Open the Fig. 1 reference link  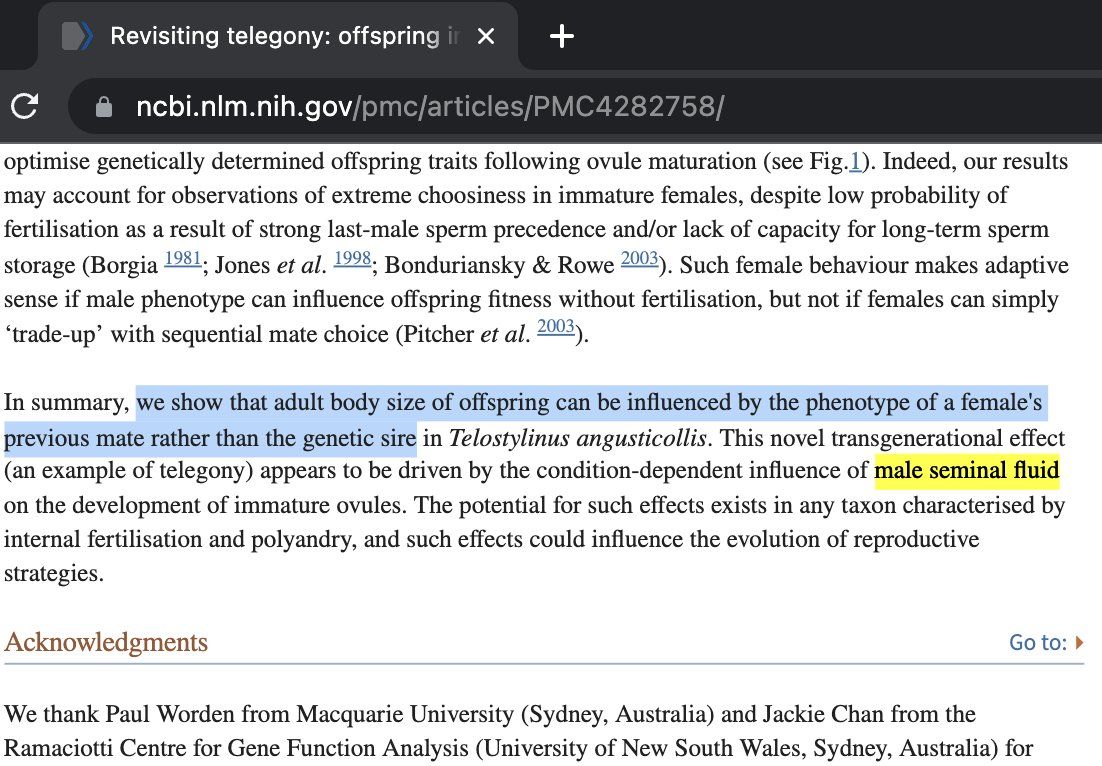tap(854, 162)
